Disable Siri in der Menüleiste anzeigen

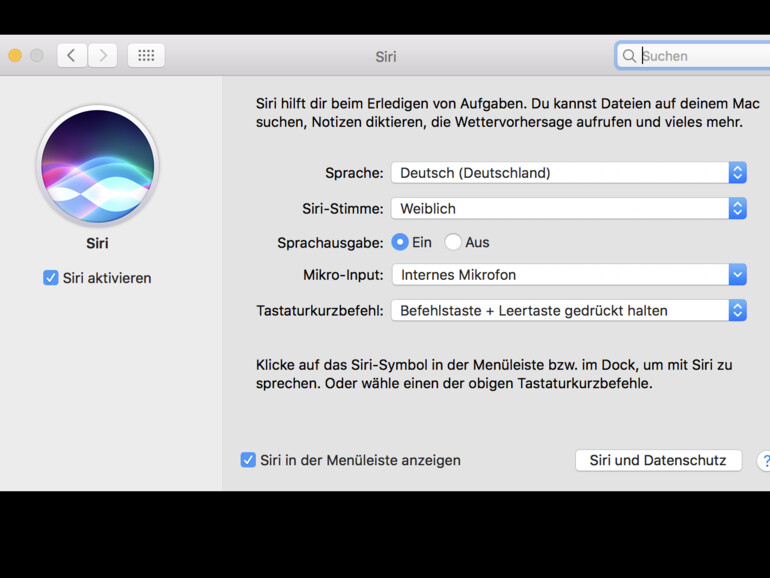point(248,460)
